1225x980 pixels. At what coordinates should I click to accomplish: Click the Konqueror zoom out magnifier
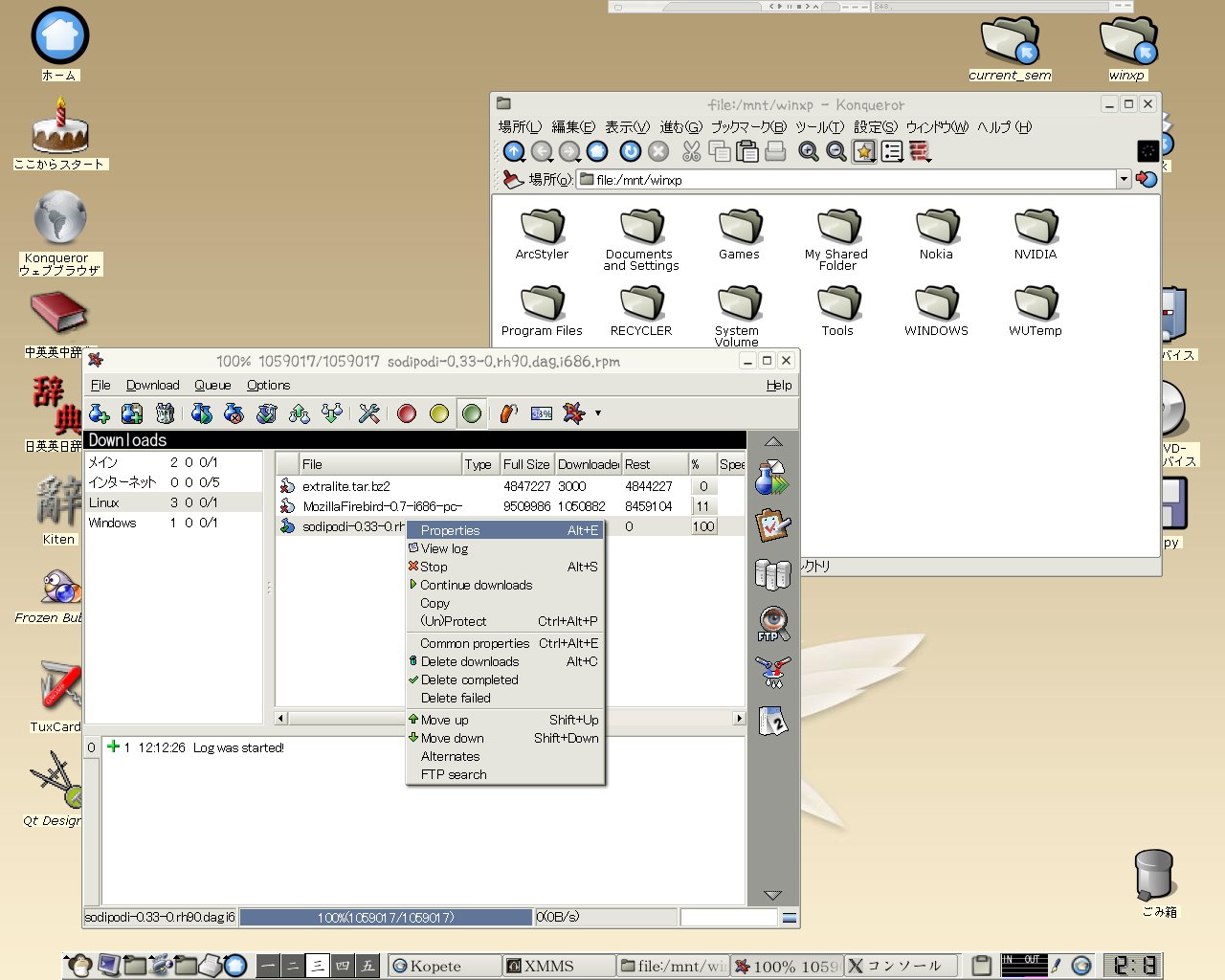point(836,151)
